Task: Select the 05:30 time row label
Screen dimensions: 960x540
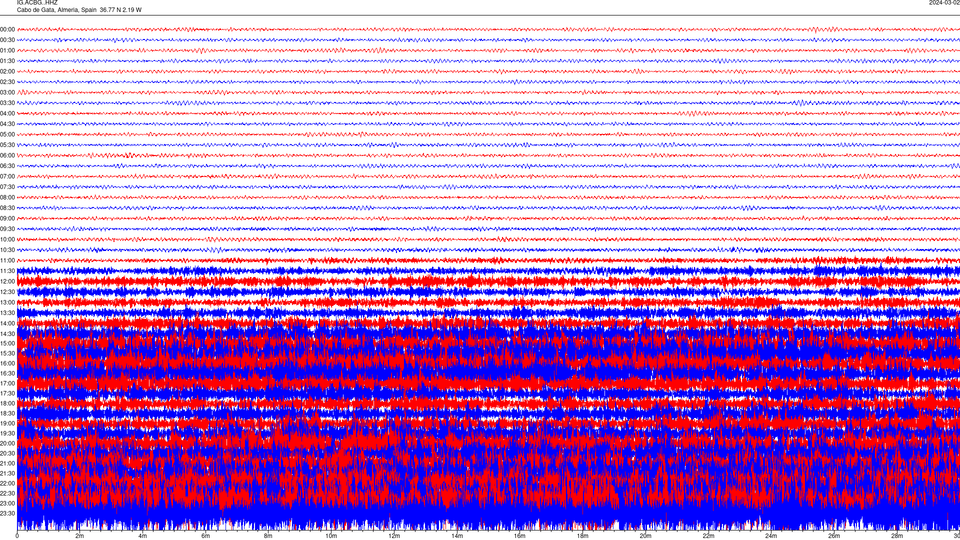Action: [7, 144]
